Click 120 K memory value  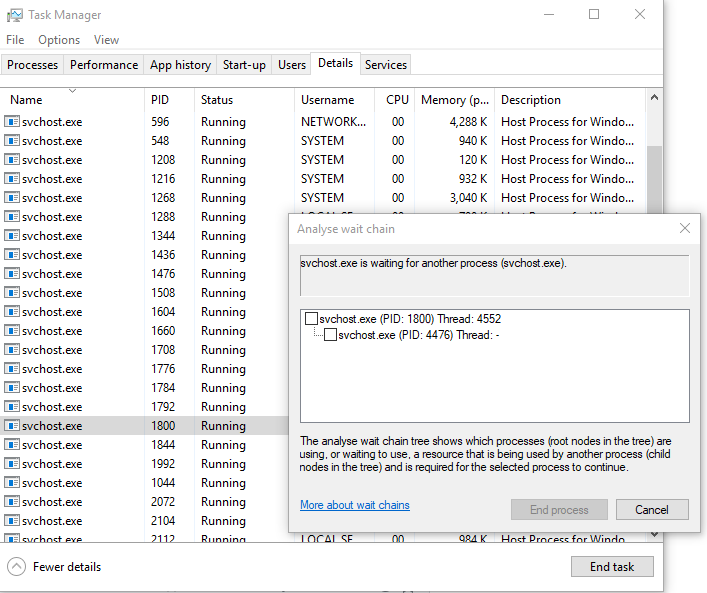coord(473,160)
